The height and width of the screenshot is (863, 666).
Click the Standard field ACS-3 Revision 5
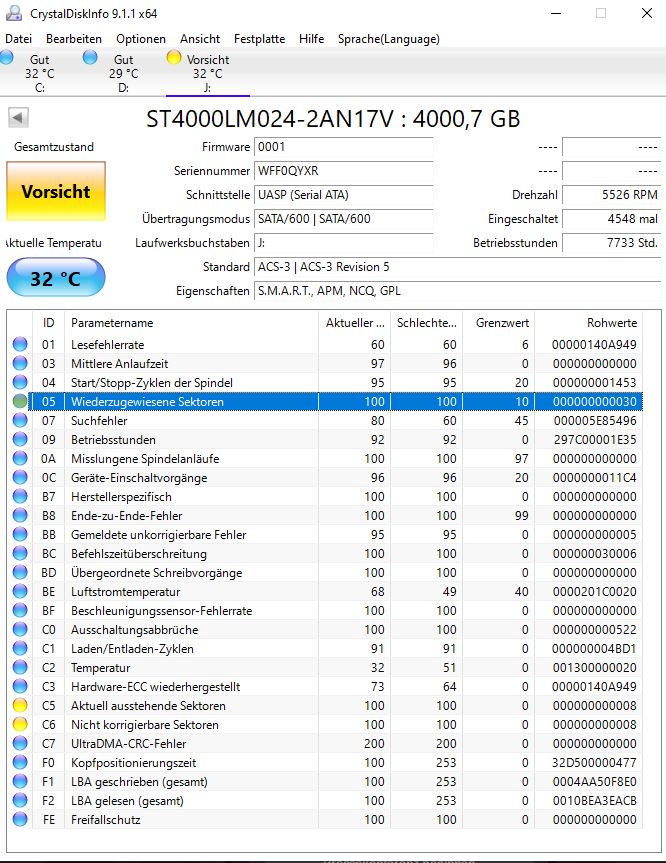(x=457, y=267)
